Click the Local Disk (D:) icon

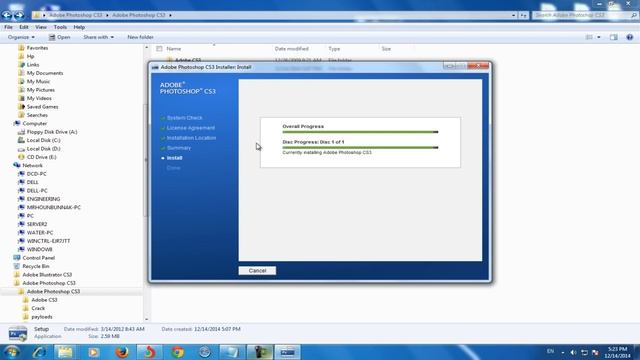[21, 149]
